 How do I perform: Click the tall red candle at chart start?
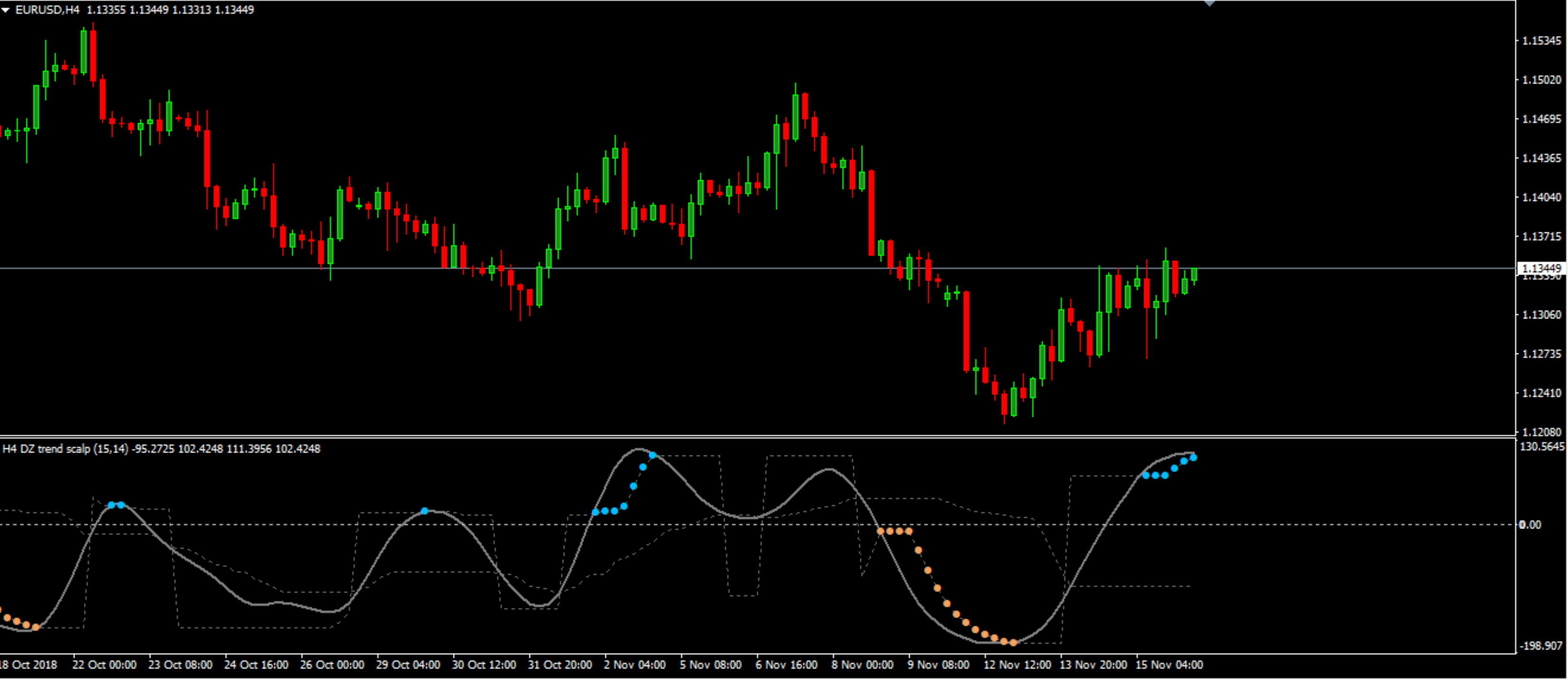[93, 56]
